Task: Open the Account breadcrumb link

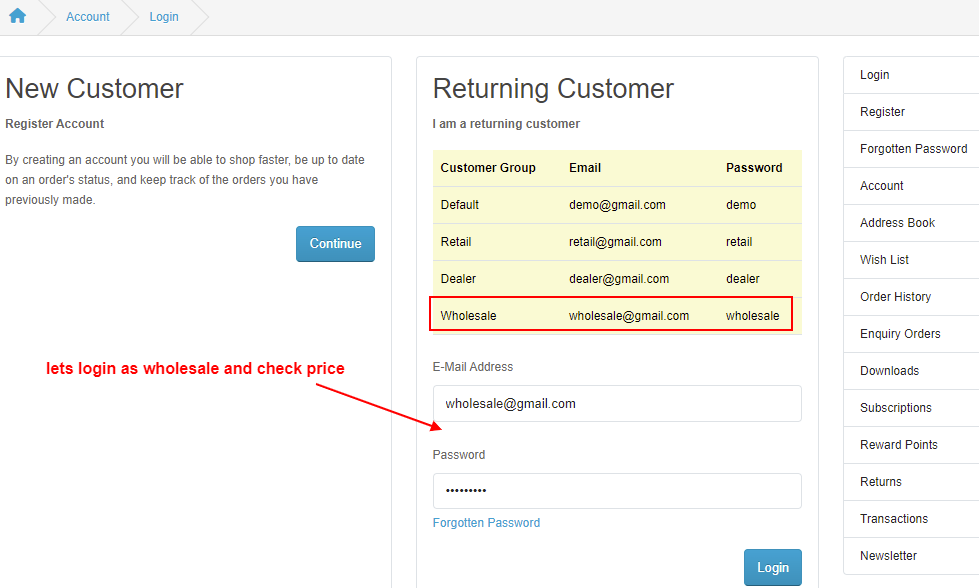Action: [87, 17]
